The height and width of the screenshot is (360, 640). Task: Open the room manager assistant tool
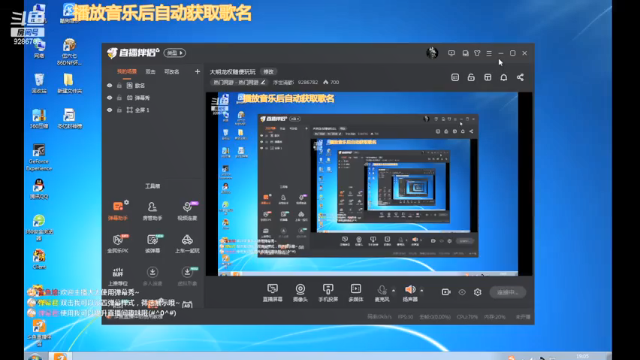[152, 210]
